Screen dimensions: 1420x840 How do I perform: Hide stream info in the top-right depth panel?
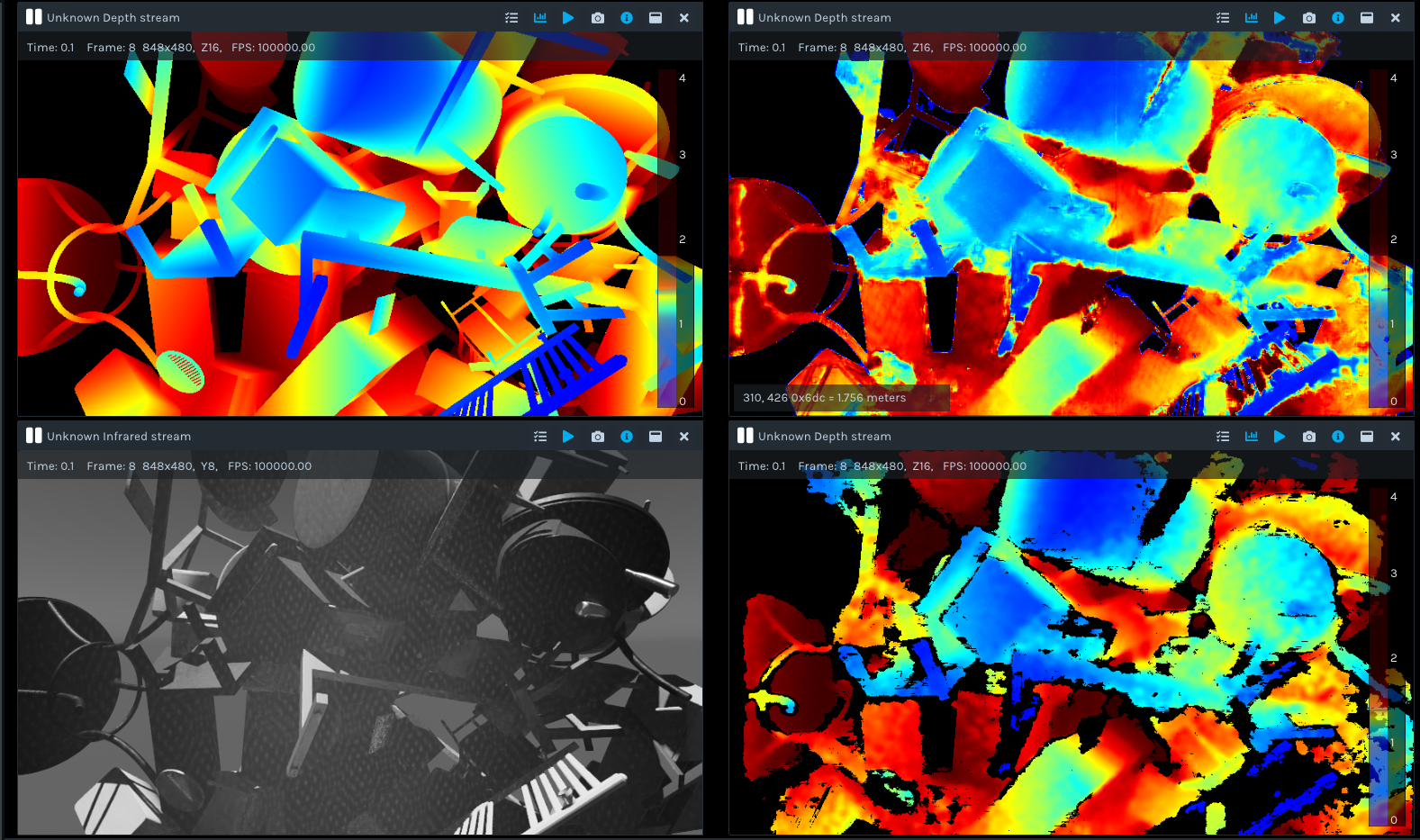1338,18
